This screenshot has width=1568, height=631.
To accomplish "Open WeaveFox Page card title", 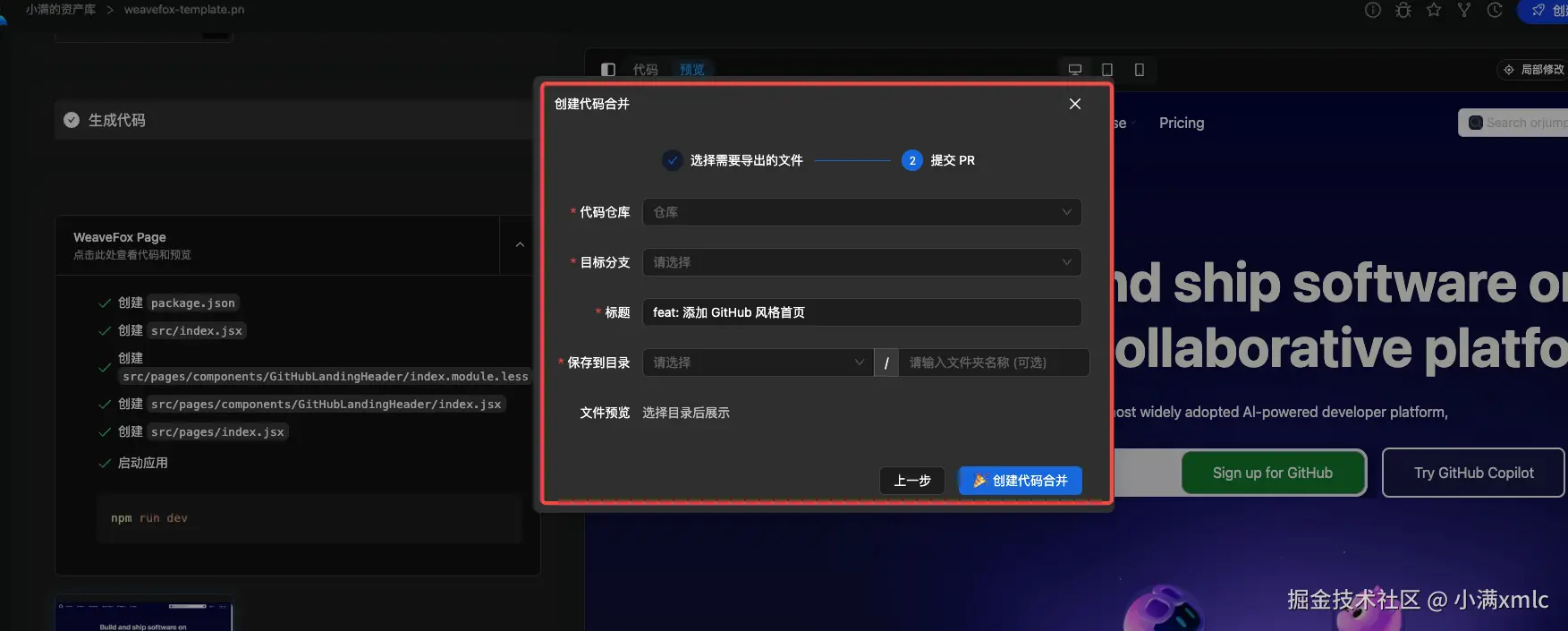I will pos(120,237).
